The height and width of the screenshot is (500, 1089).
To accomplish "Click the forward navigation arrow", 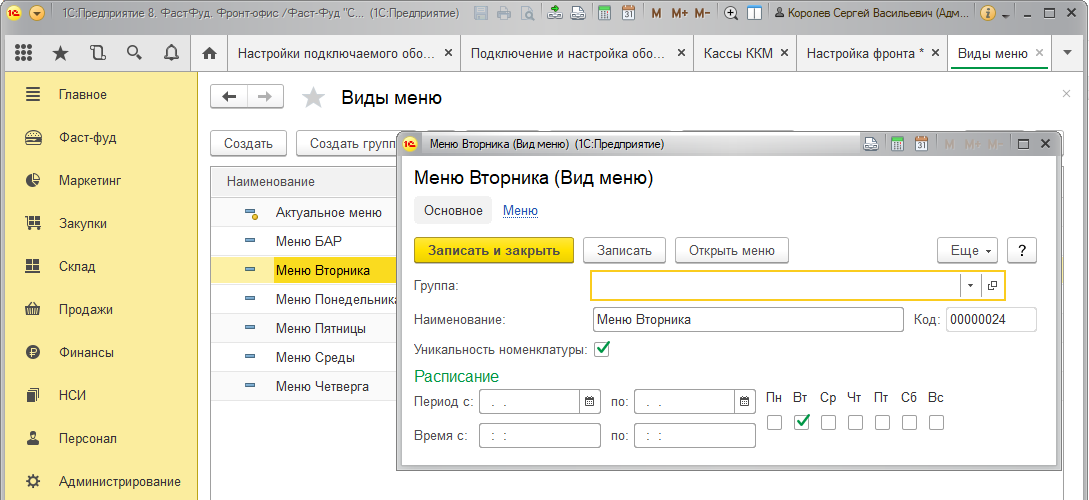I will point(265,97).
